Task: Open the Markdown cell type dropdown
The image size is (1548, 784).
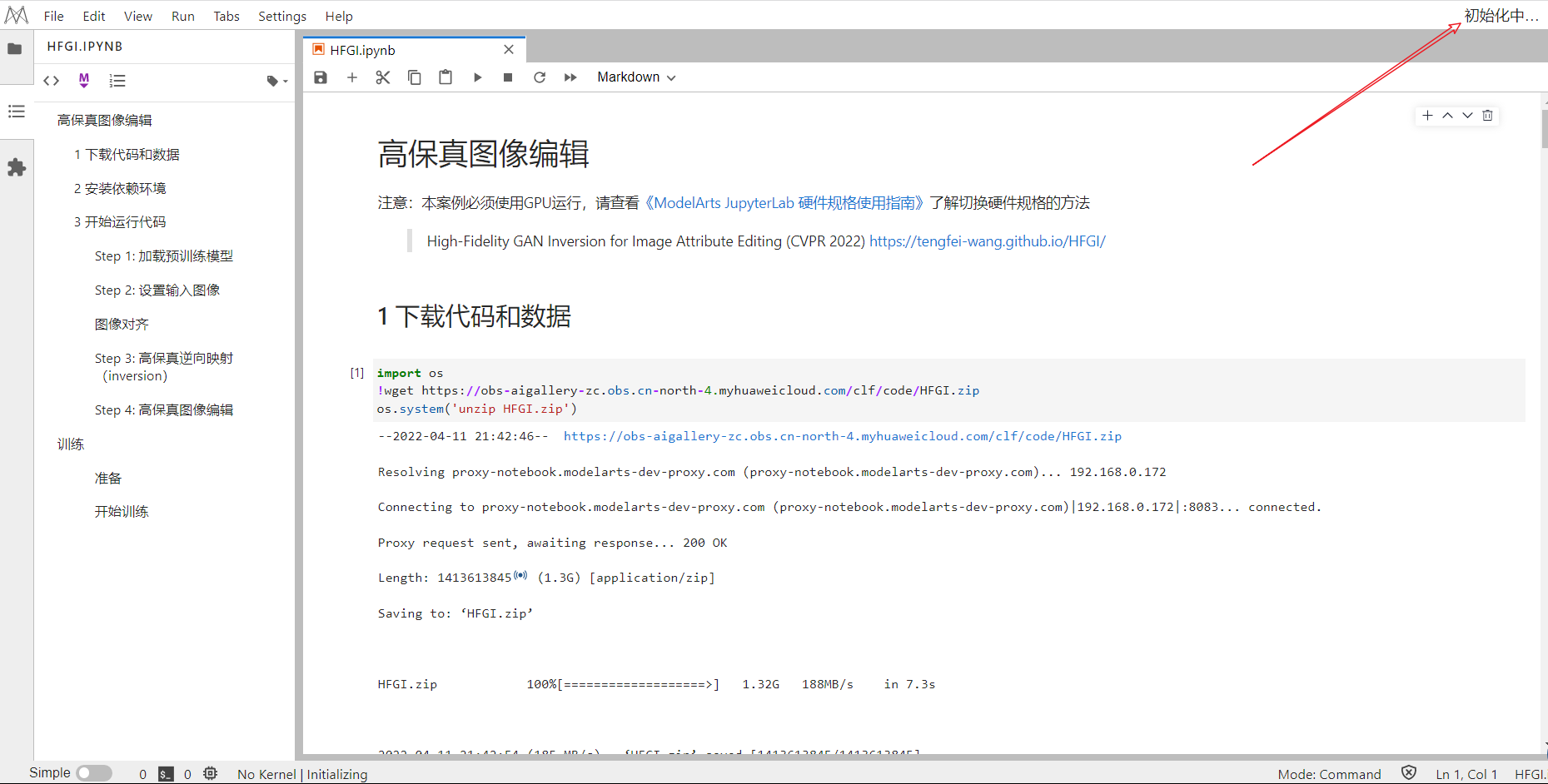Action: click(x=636, y=77)
